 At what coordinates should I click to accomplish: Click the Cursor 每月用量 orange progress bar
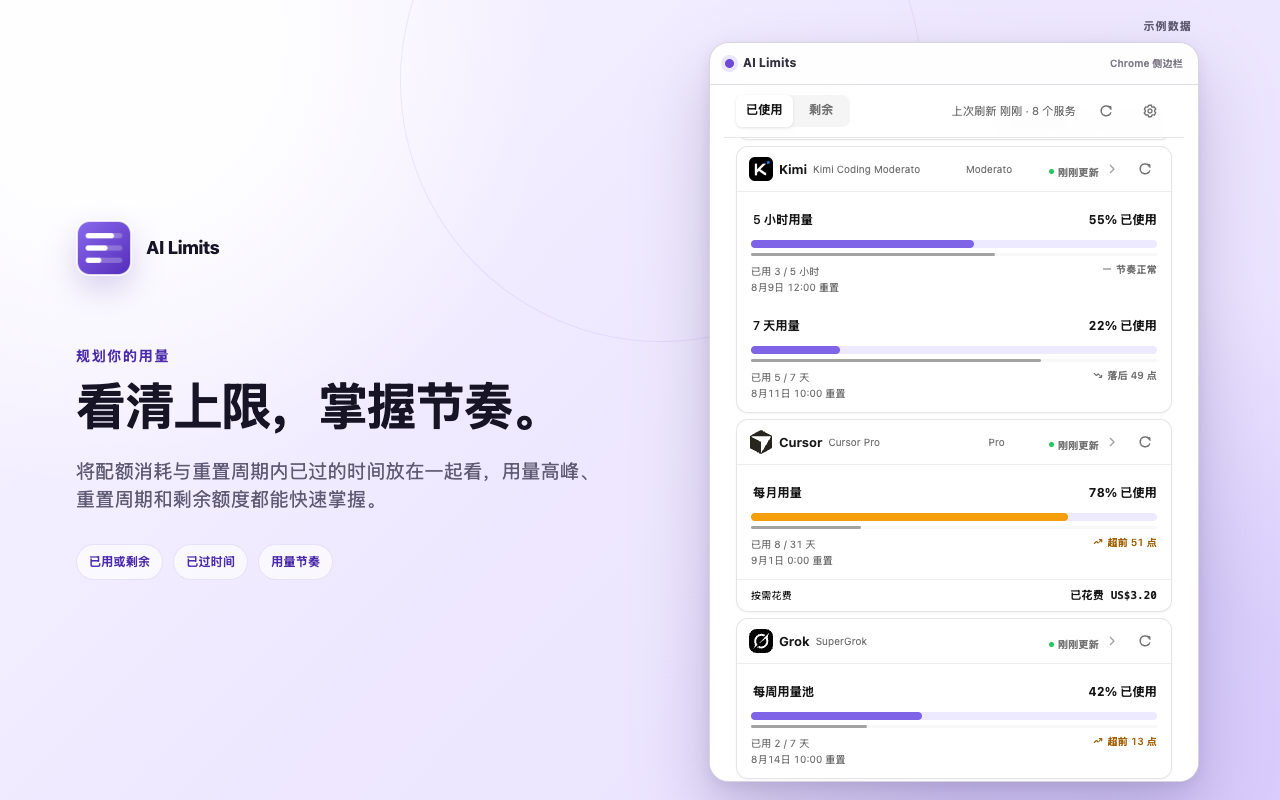954,517
